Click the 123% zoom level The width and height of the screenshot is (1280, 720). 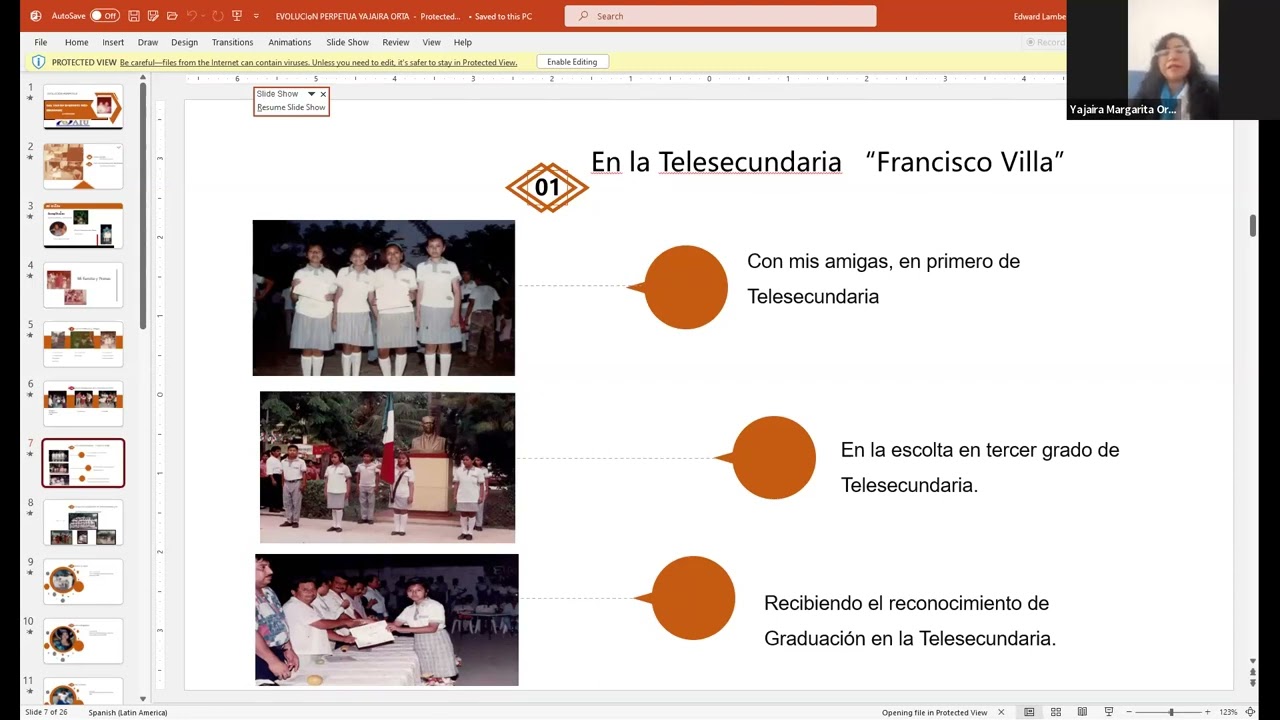[x=1228, y=712]
